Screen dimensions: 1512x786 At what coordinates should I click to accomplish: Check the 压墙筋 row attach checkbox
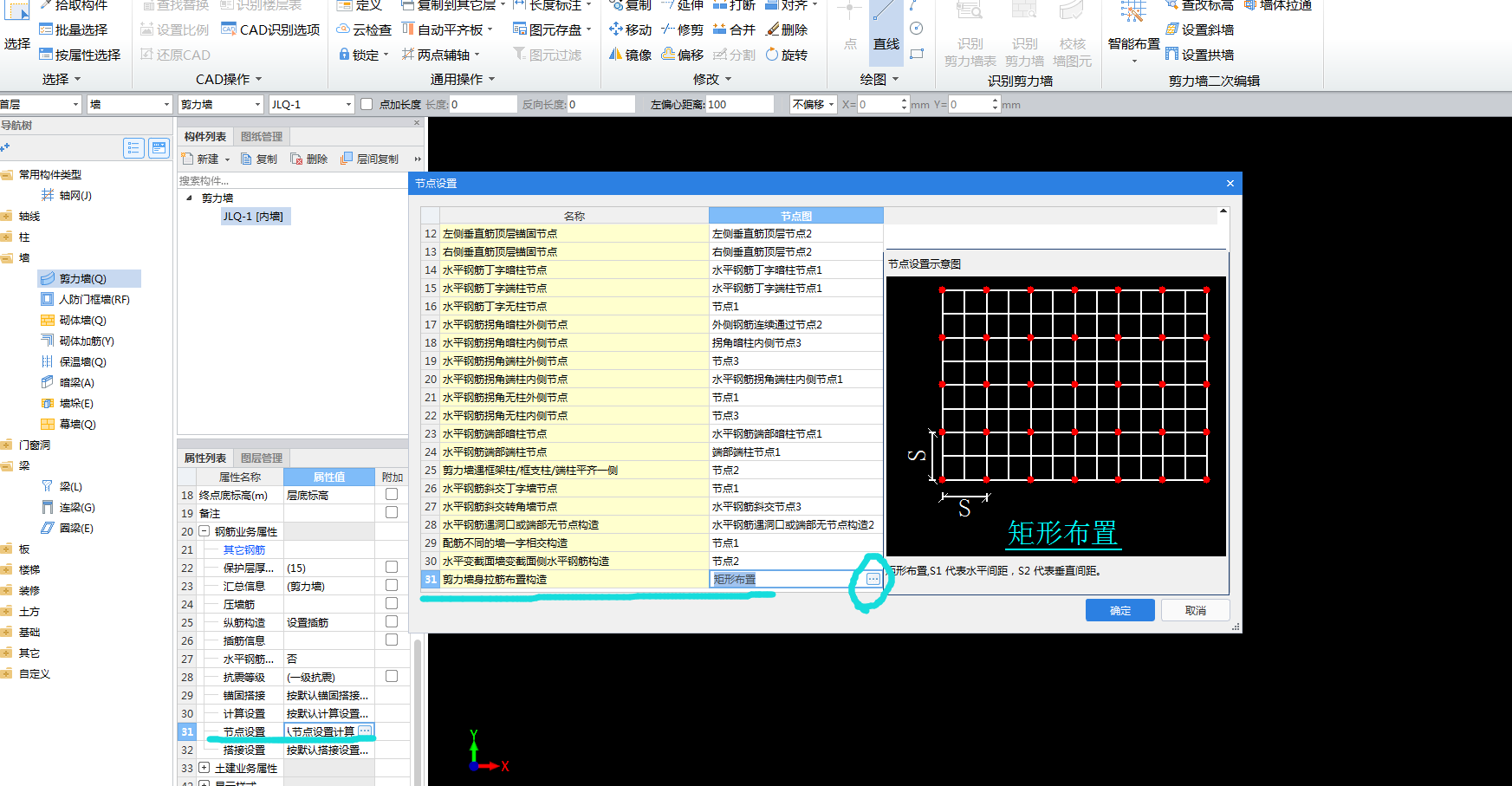pyautogui.click(x=392, y=604)
